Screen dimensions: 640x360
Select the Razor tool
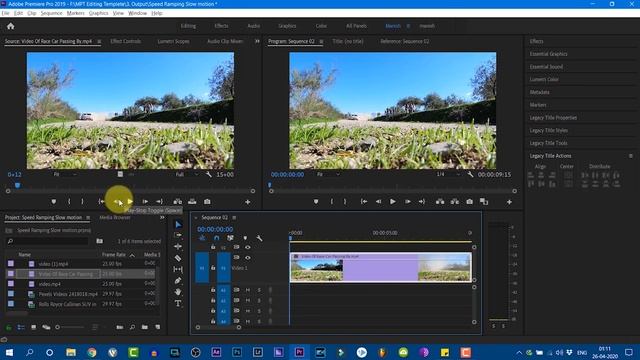click(x=178, y=258)
